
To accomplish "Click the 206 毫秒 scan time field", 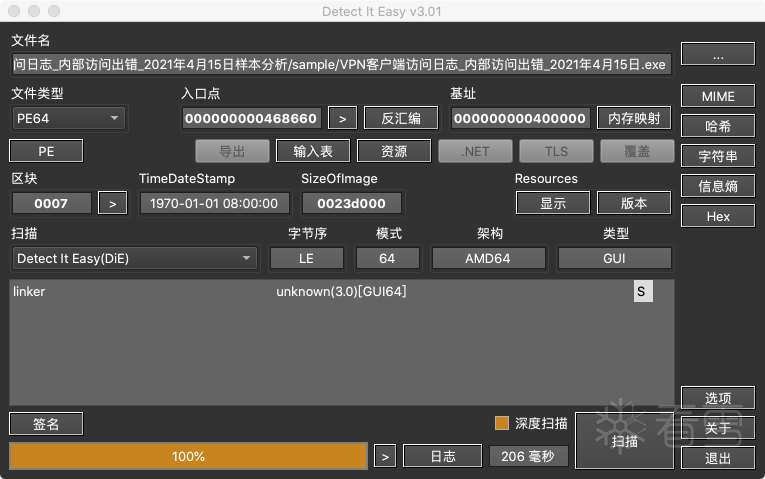I will (x=528, y=456).
